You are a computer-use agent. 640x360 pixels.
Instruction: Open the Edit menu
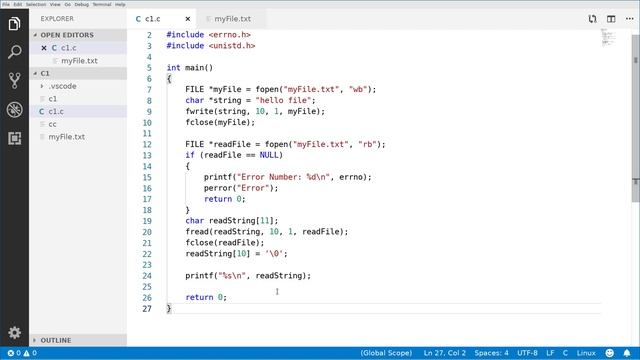(x=18, y=4)
